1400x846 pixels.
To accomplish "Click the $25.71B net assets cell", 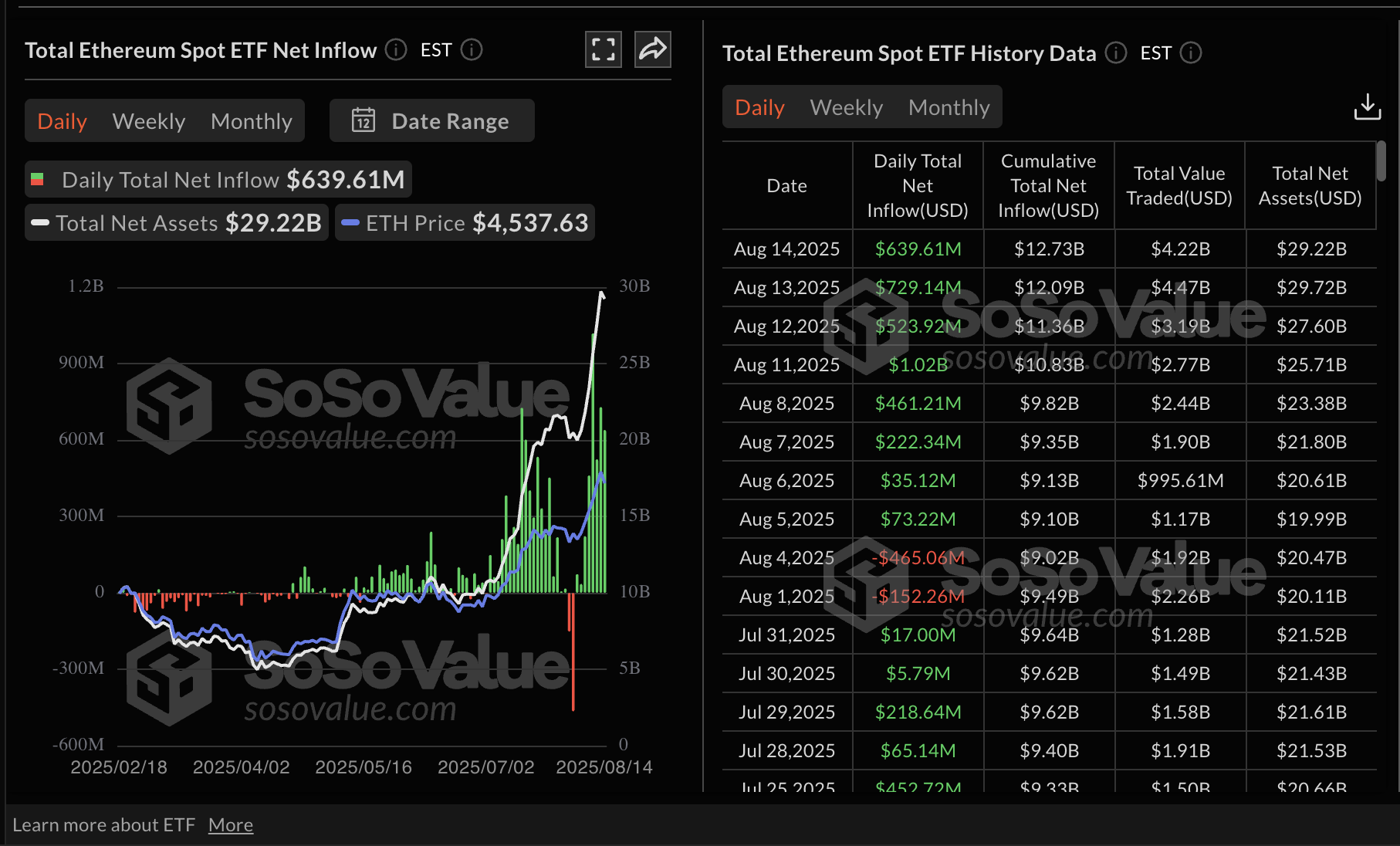I will click(x=1312, y=365).
